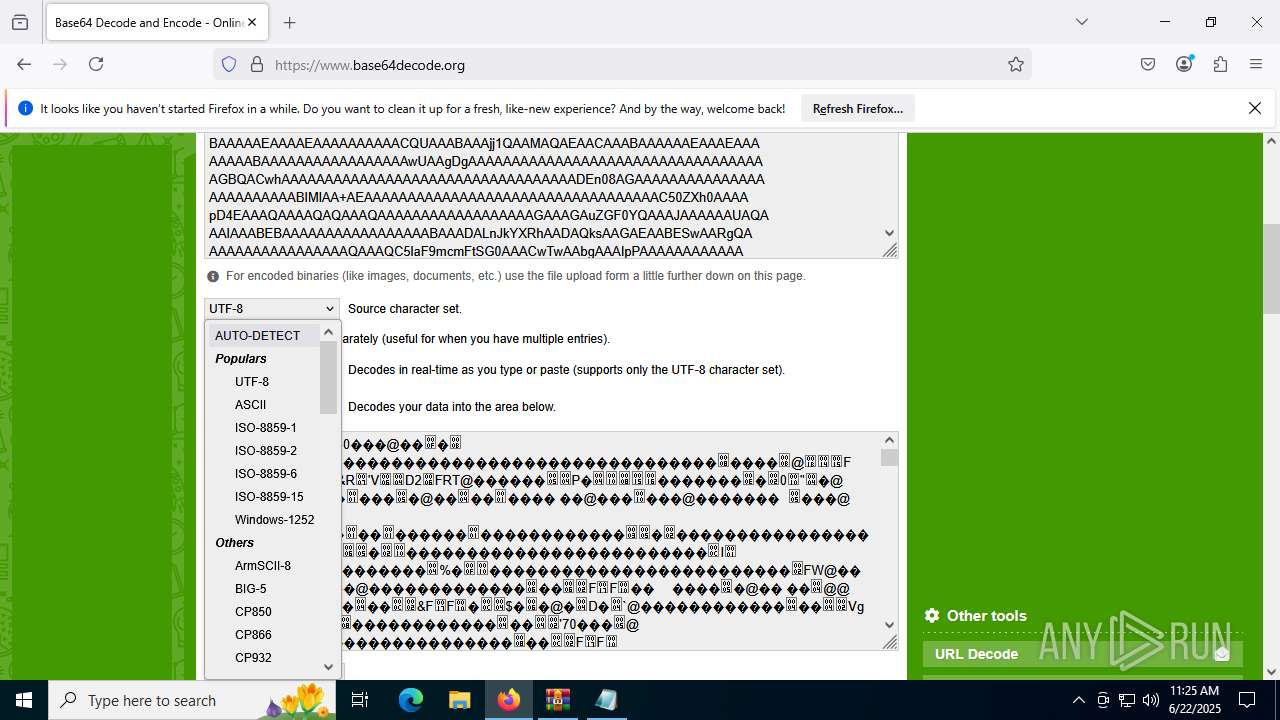Click the output textarea scroll-down arrow
This screenshot has height=720, width=1280.
pos(889,625)
